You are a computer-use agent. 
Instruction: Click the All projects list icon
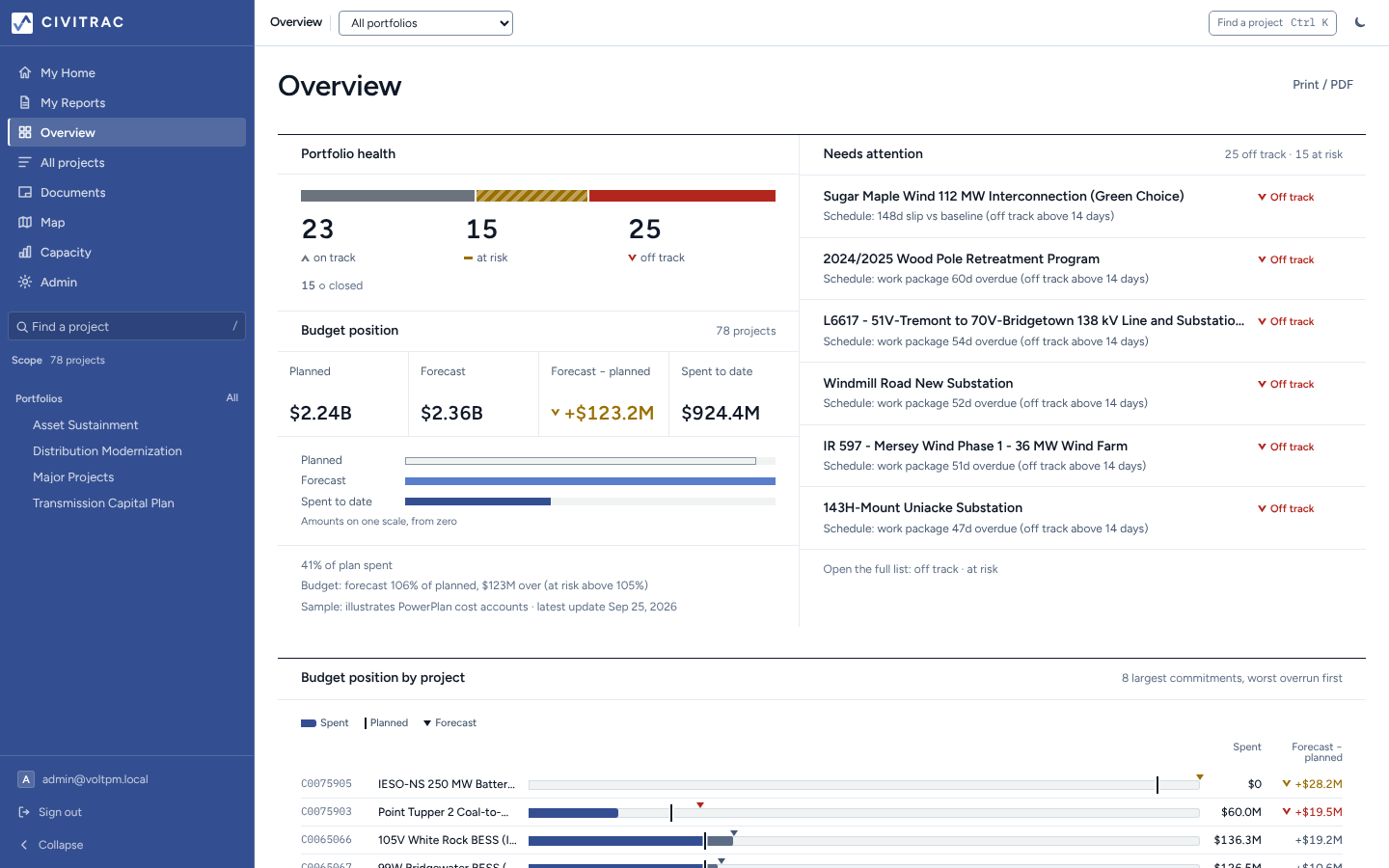click(x=25, y=162)
